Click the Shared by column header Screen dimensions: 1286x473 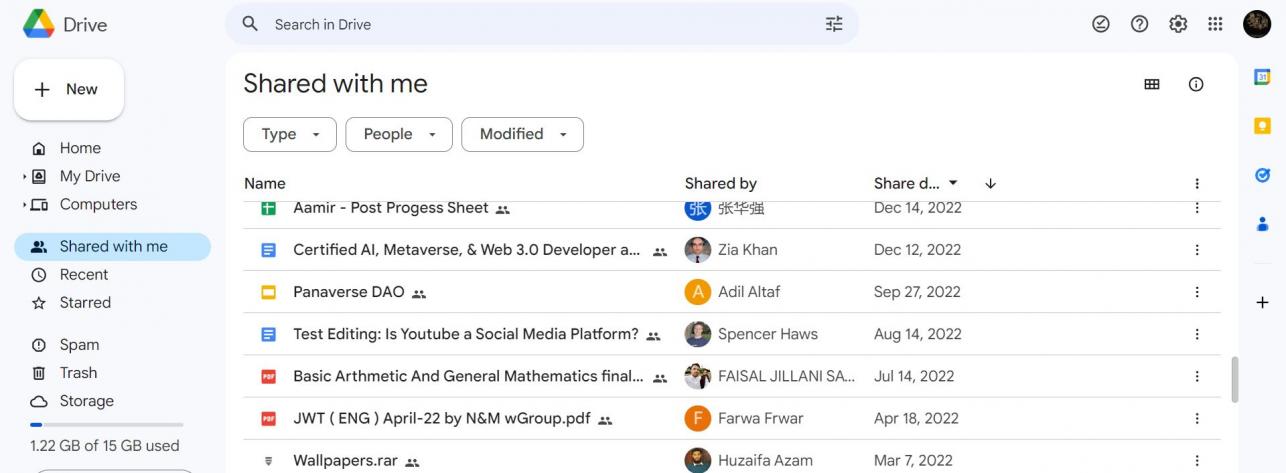point(720,183)
